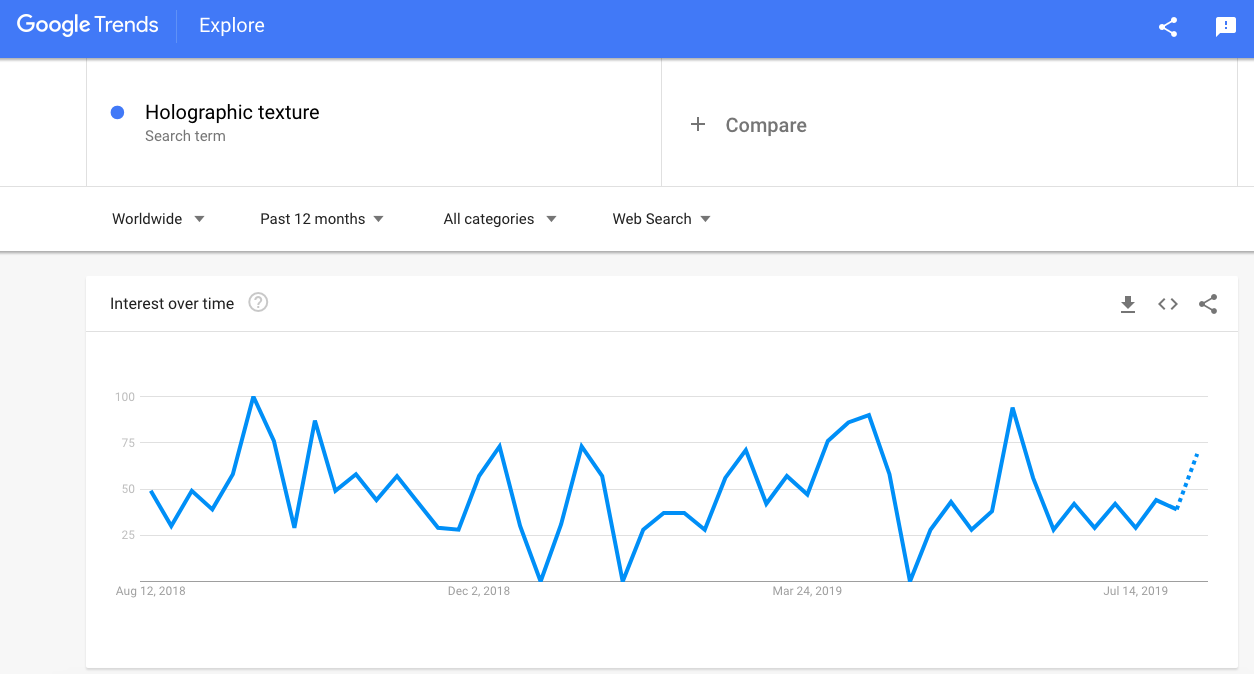Click the Google Trends logo

88,25
